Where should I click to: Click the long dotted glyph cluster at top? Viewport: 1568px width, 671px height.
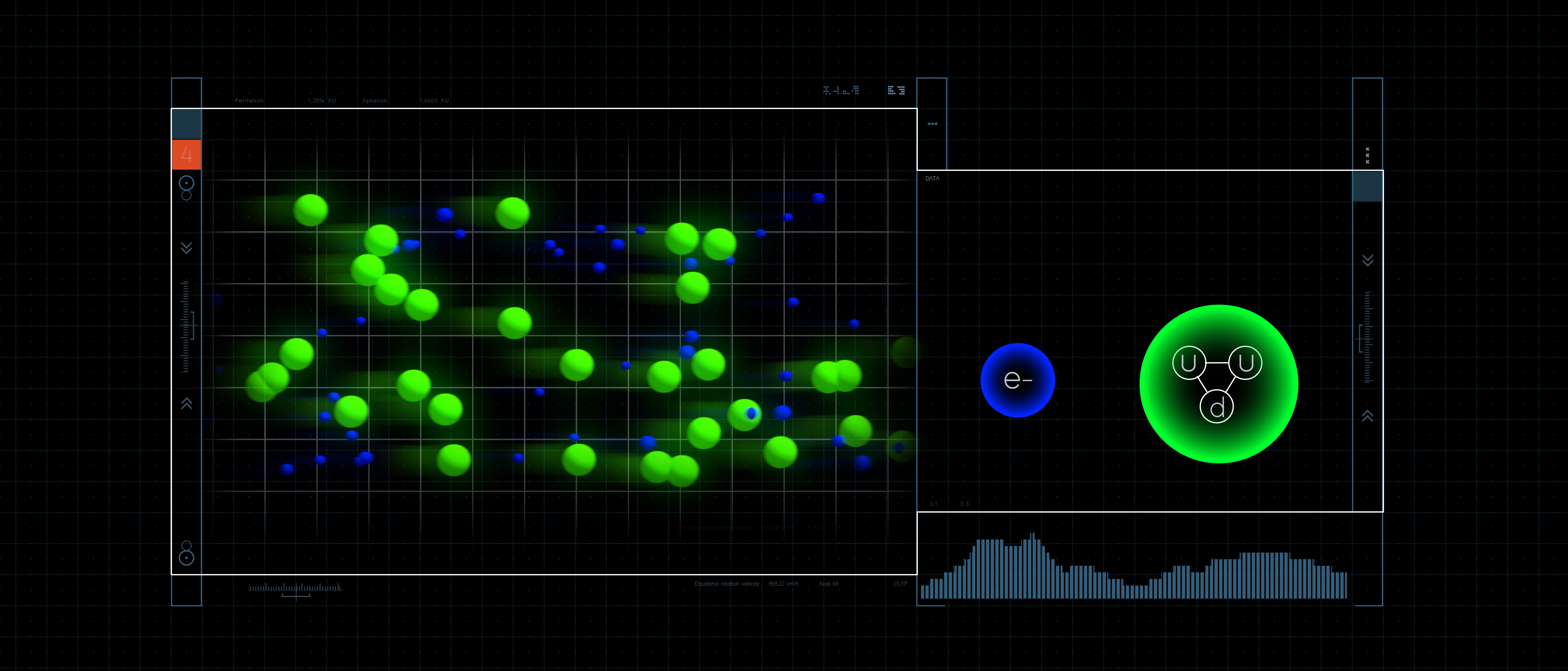[x=841, y=90]
